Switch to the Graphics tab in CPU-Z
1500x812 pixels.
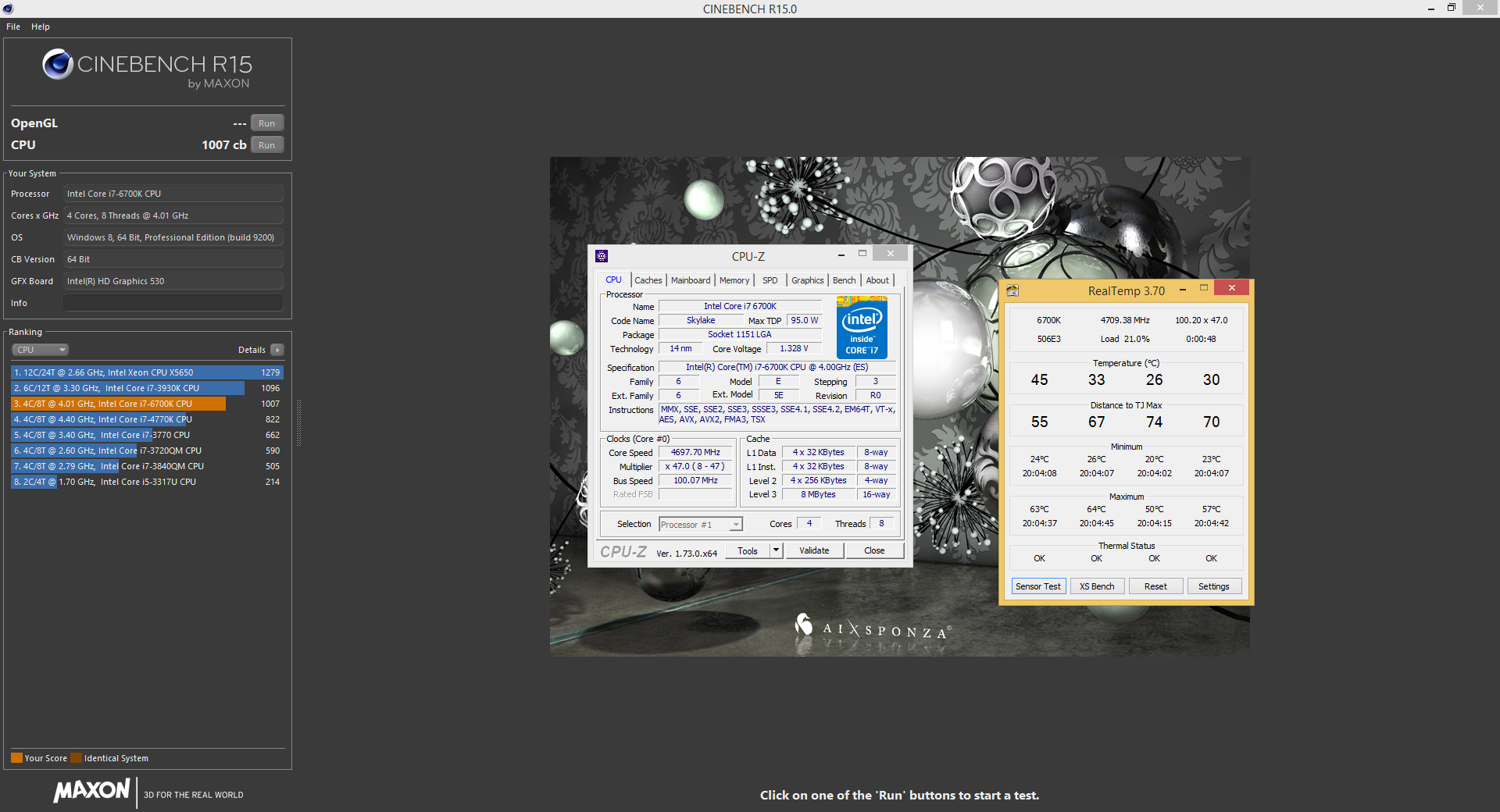point(808,280)
